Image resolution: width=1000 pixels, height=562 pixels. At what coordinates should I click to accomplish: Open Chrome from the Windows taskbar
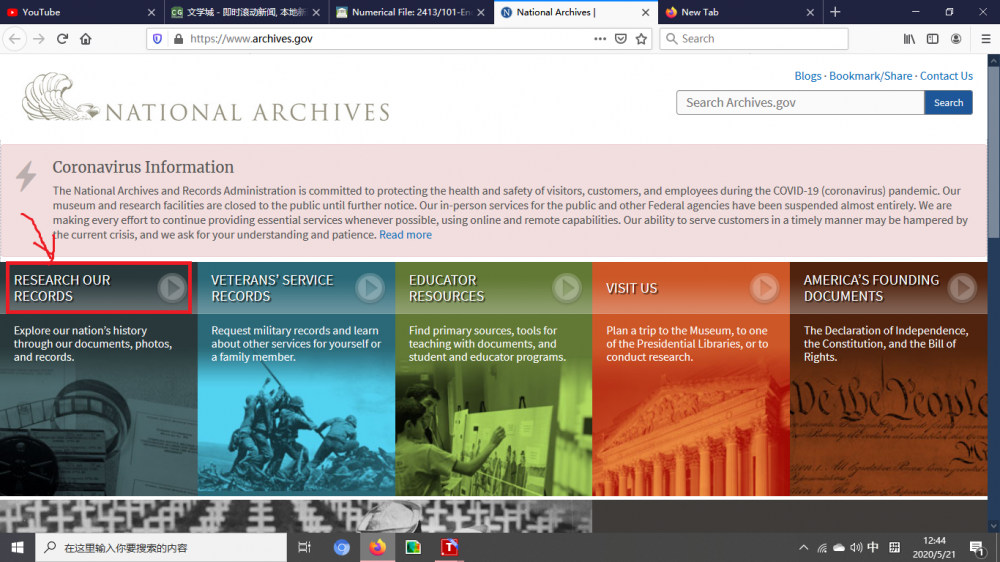[342, 548]
